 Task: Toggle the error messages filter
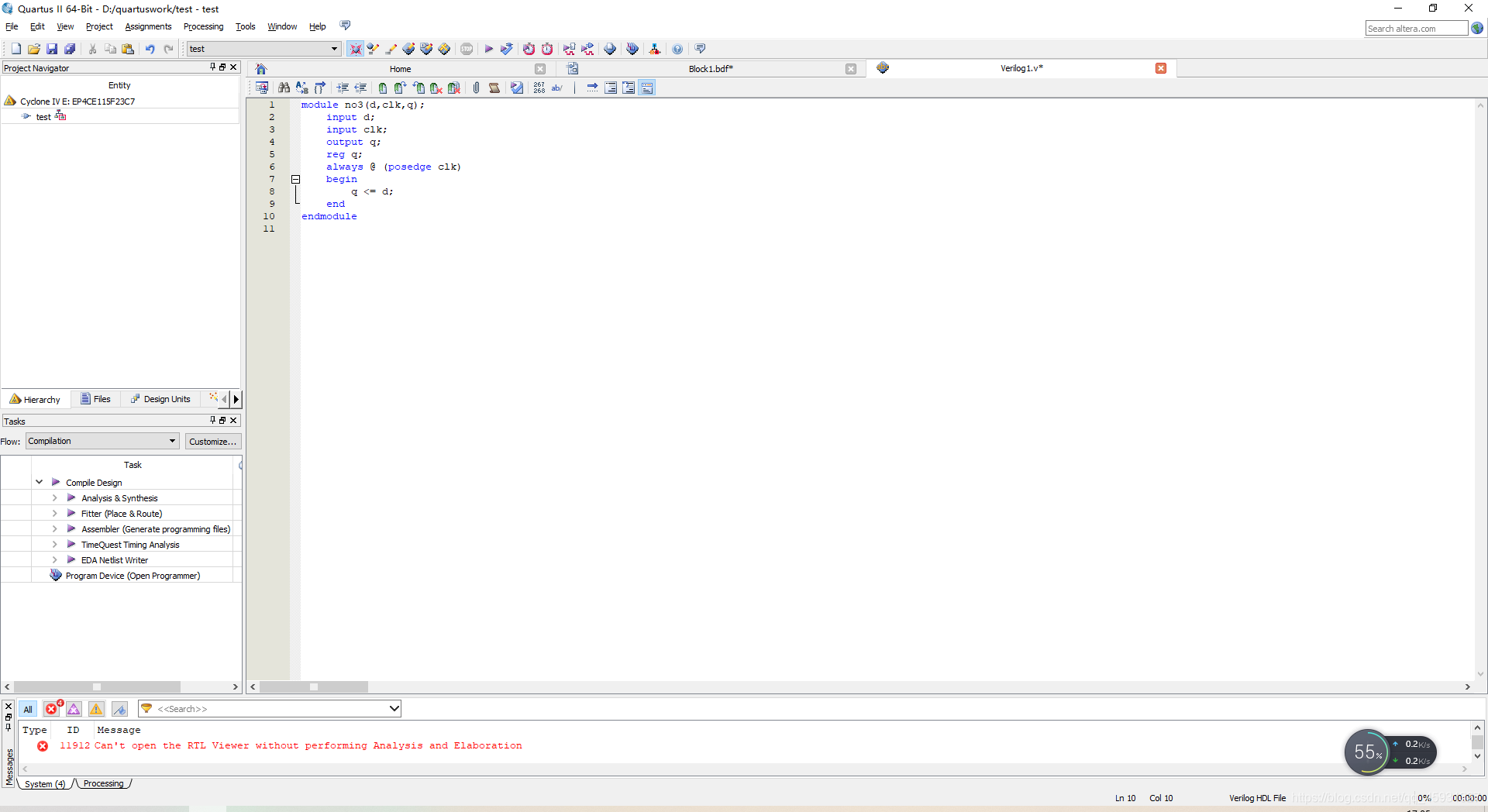pos(52,709)
